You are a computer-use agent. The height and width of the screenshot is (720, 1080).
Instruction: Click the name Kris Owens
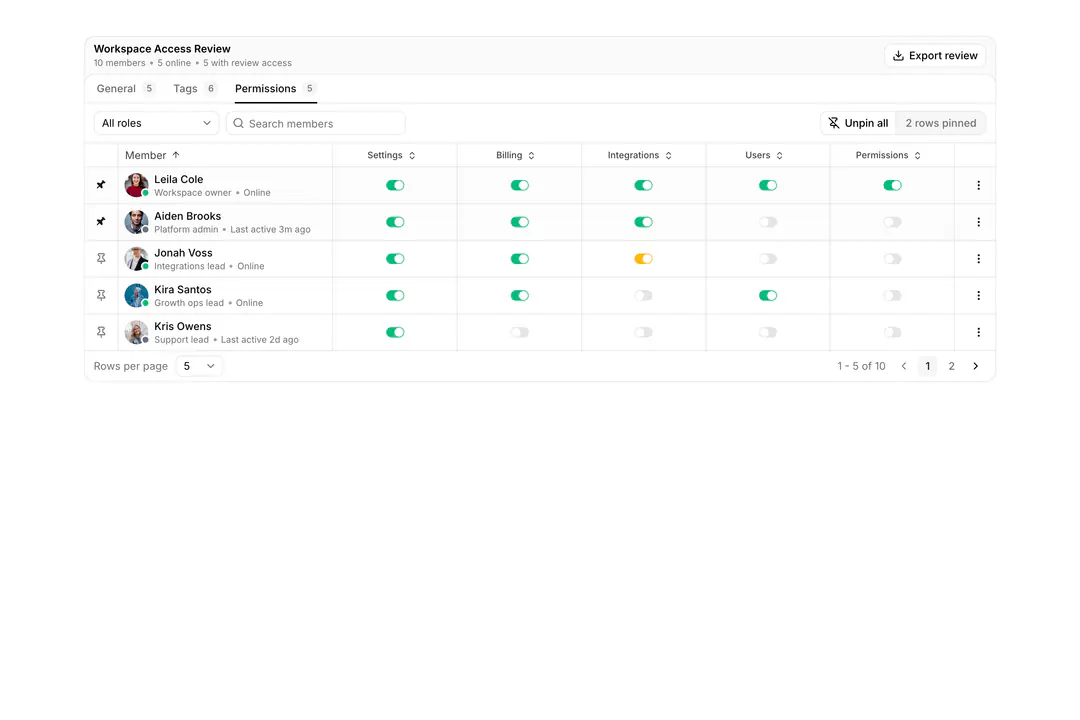click(183, 326)
